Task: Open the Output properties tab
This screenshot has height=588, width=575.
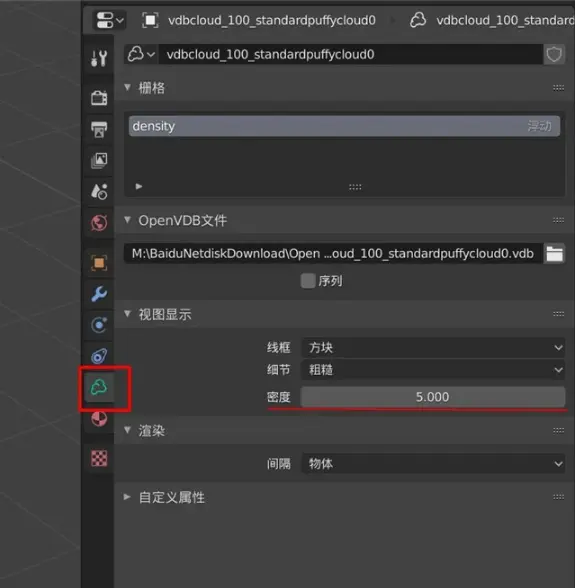Action: 99,129
